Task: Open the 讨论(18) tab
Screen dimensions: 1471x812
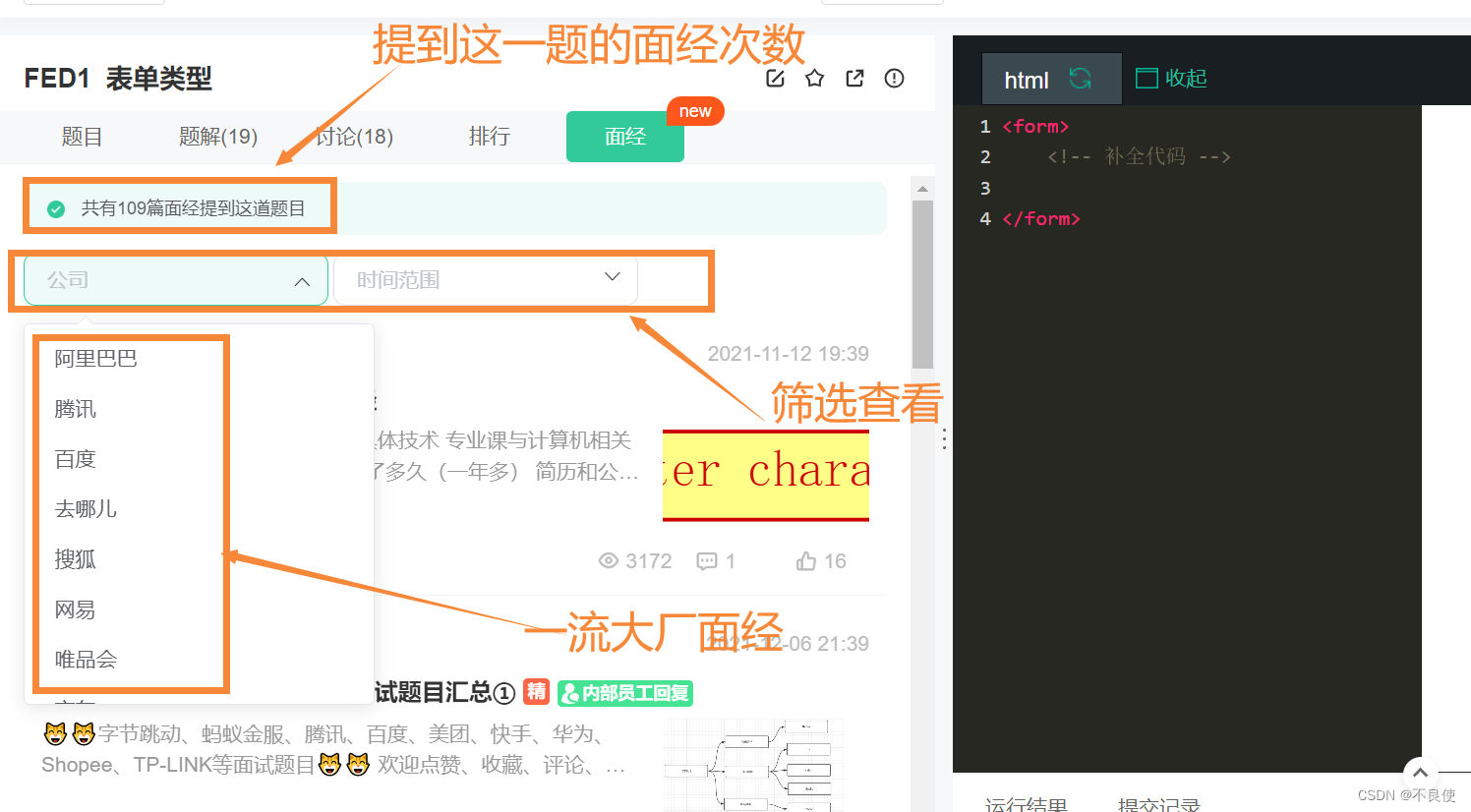Action: (354, 138)
